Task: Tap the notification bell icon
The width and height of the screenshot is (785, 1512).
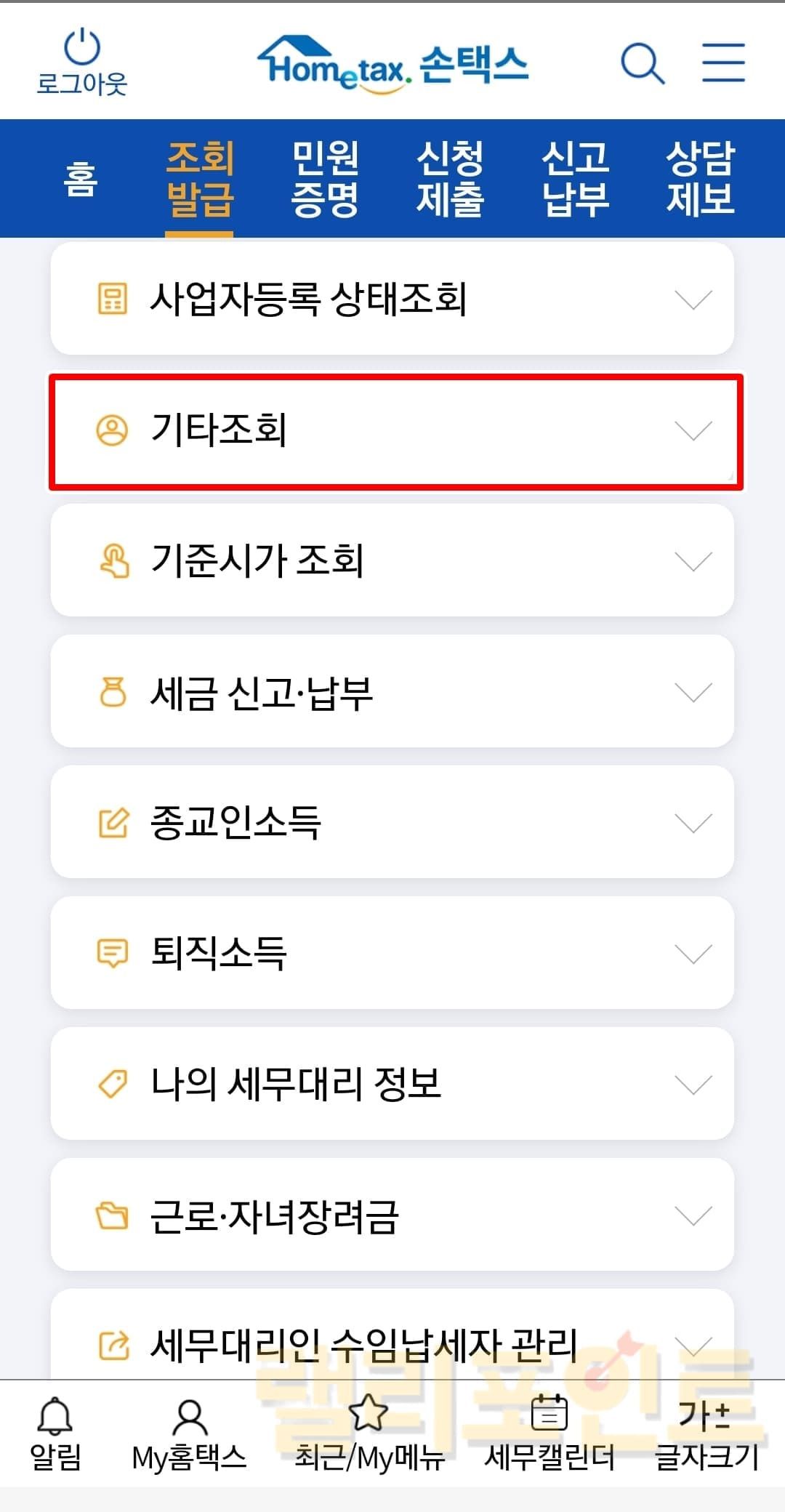Action: point(55,1417)
